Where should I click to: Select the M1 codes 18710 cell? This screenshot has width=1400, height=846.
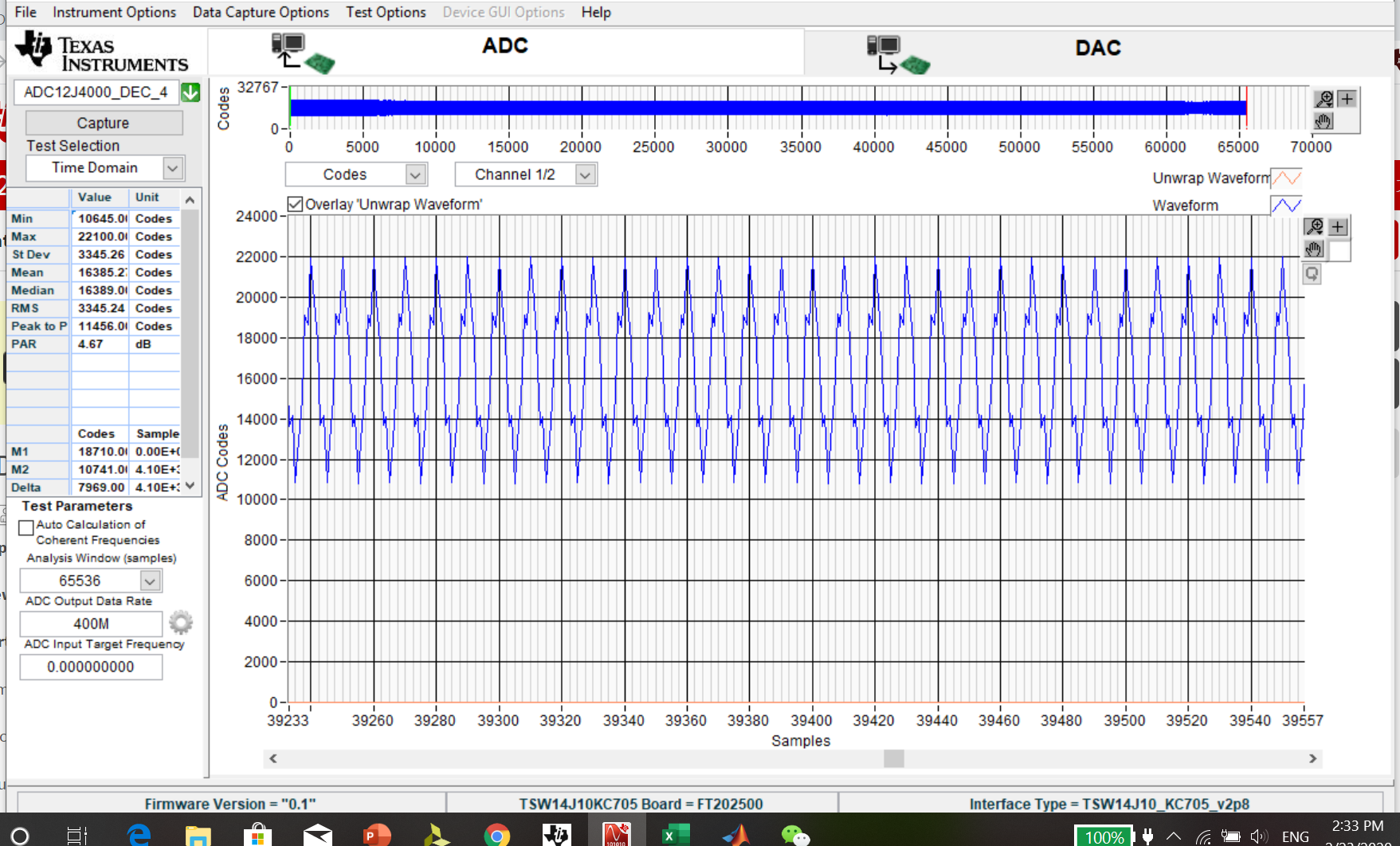[101, 452]
